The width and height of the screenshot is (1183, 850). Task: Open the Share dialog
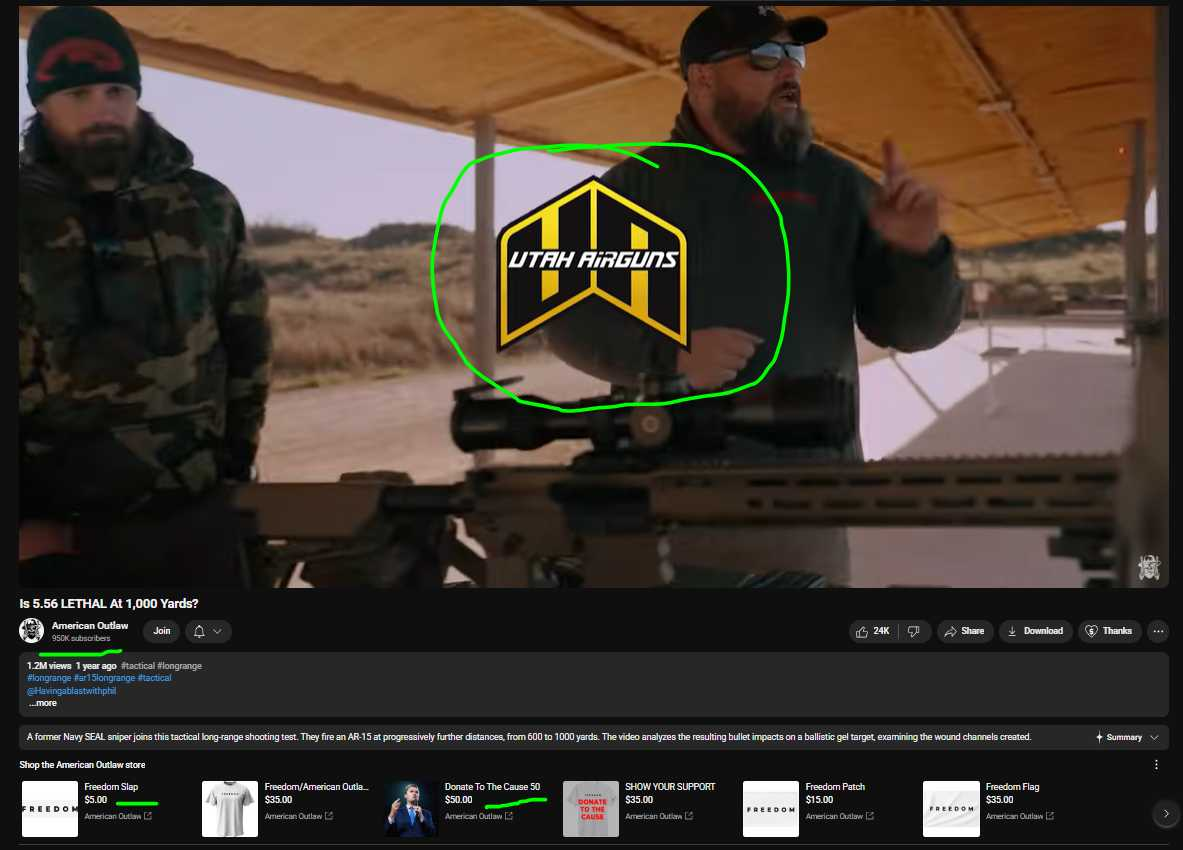[963, 631]
